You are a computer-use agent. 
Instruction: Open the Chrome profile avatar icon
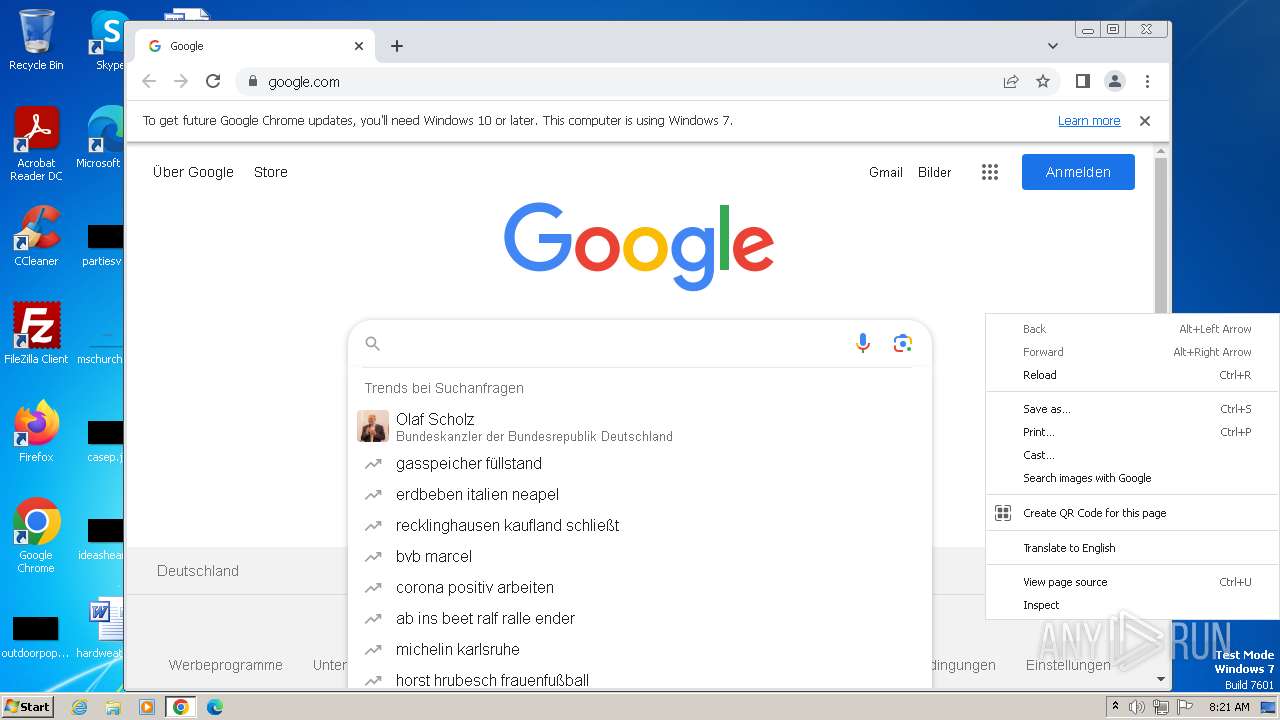tap(1115, 81)
